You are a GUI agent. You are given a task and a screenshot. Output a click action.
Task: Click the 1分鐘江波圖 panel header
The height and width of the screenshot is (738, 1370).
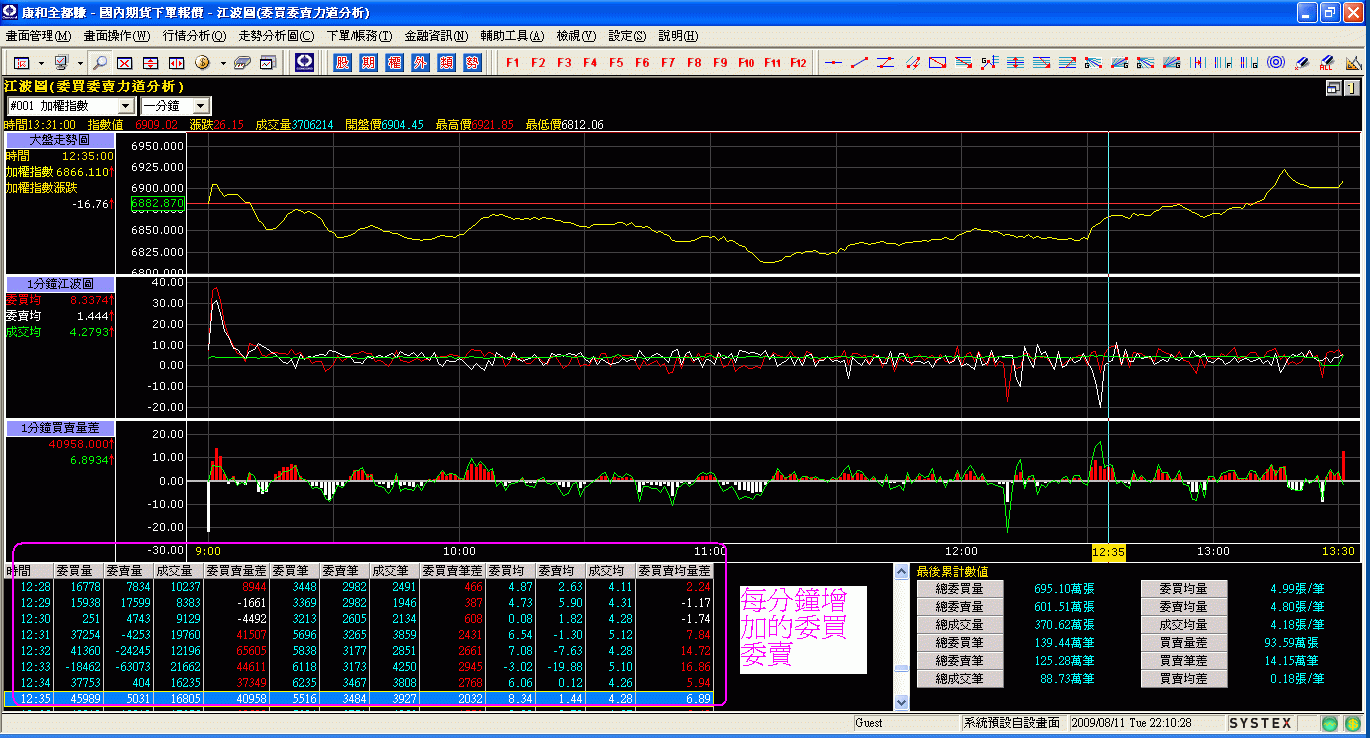60,284
